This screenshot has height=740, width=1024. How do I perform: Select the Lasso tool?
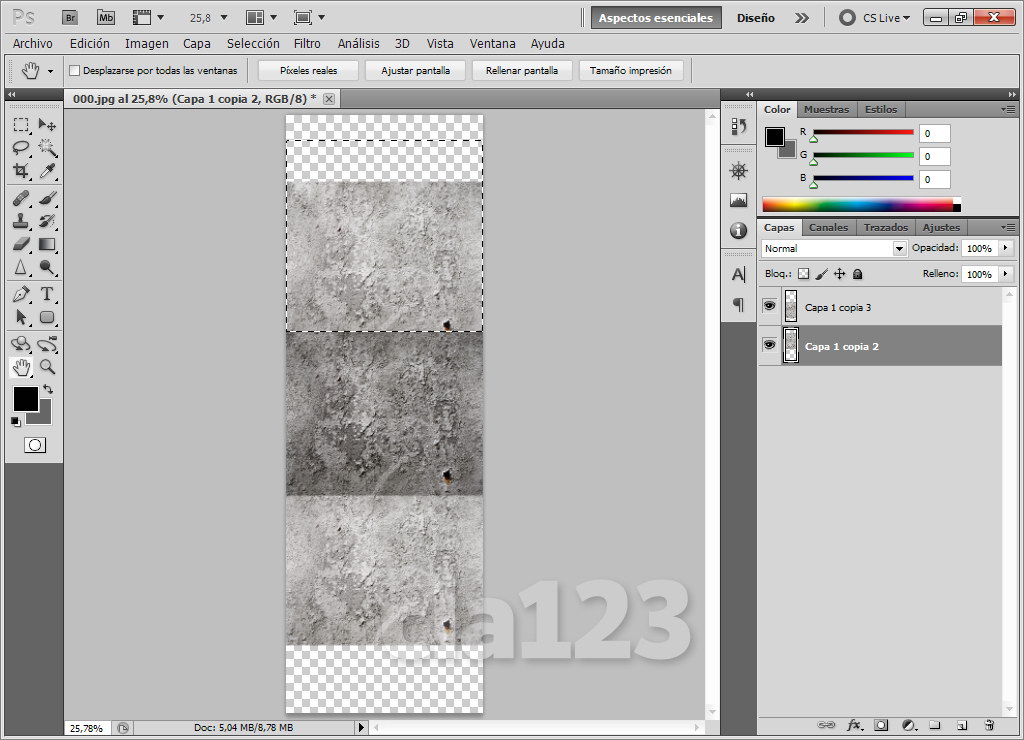click(21, 148)
